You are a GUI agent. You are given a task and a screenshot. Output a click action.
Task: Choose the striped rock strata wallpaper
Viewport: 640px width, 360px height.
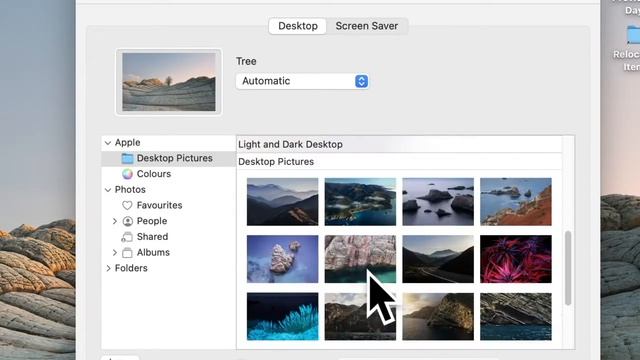[x=516, y=316]
